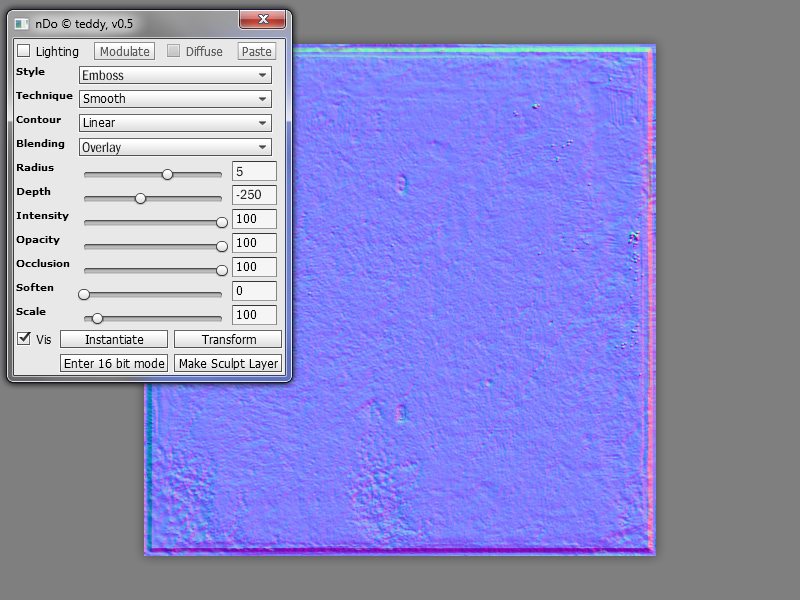Viewport: 800px width, 600px height.
Task: Click Enter 16 bit mode button
Action: coord(114,363)
